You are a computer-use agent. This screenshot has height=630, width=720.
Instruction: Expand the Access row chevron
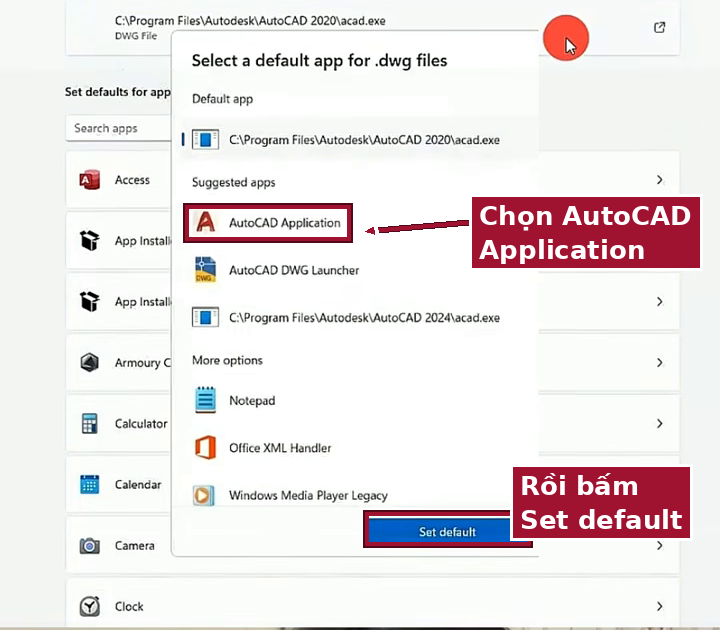click(659, 180)
